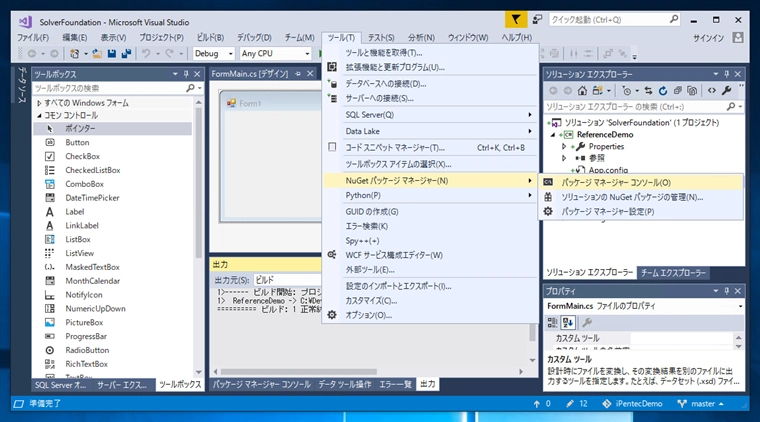Click the Solution Explorer Refresh icon
Screen dimensions: 760x422
[663, 91]
